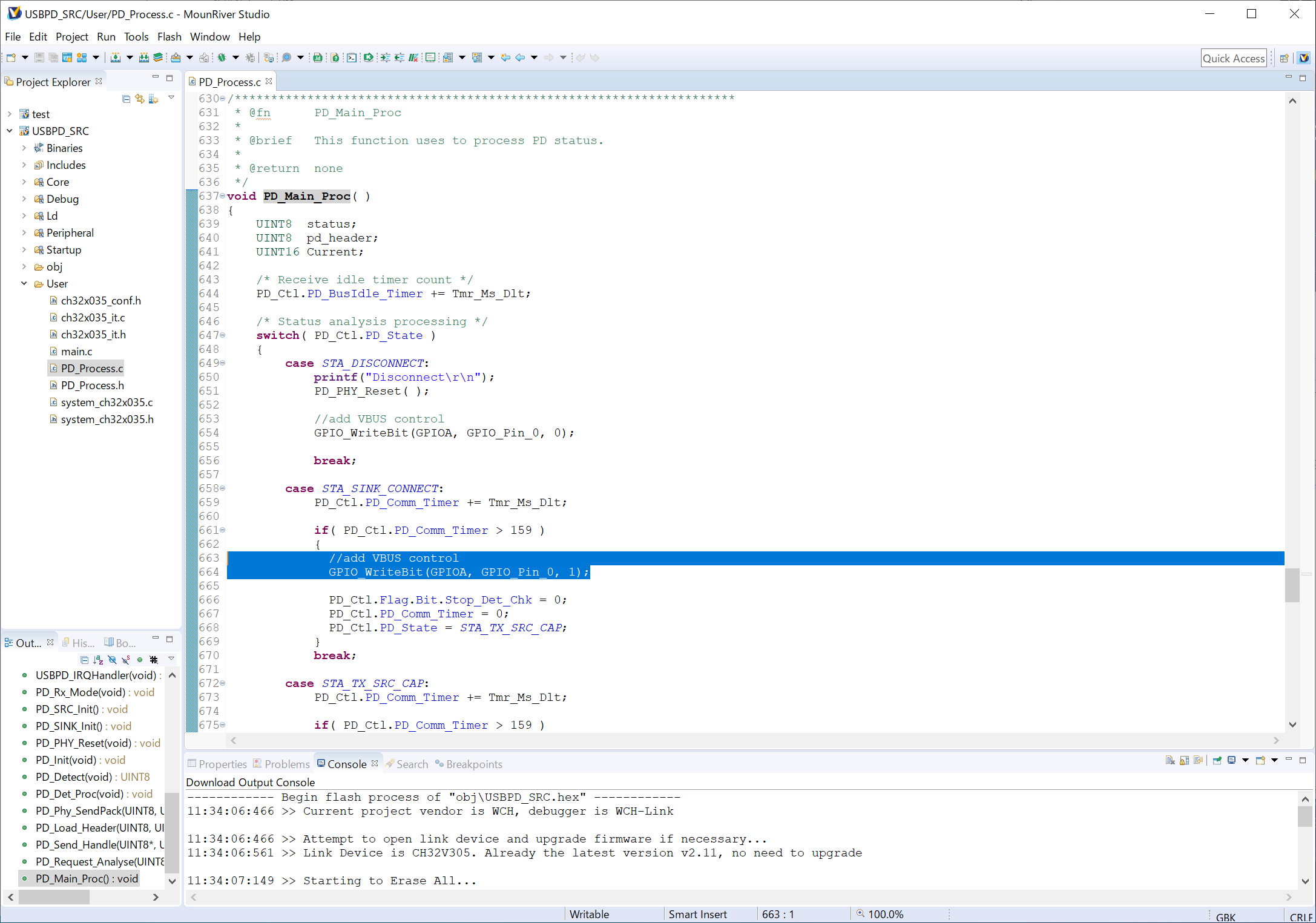This screenshot has height=923, width=1316.
Task: Open the Project Explorer View Menu triangle
Action: tap(171, 98)
